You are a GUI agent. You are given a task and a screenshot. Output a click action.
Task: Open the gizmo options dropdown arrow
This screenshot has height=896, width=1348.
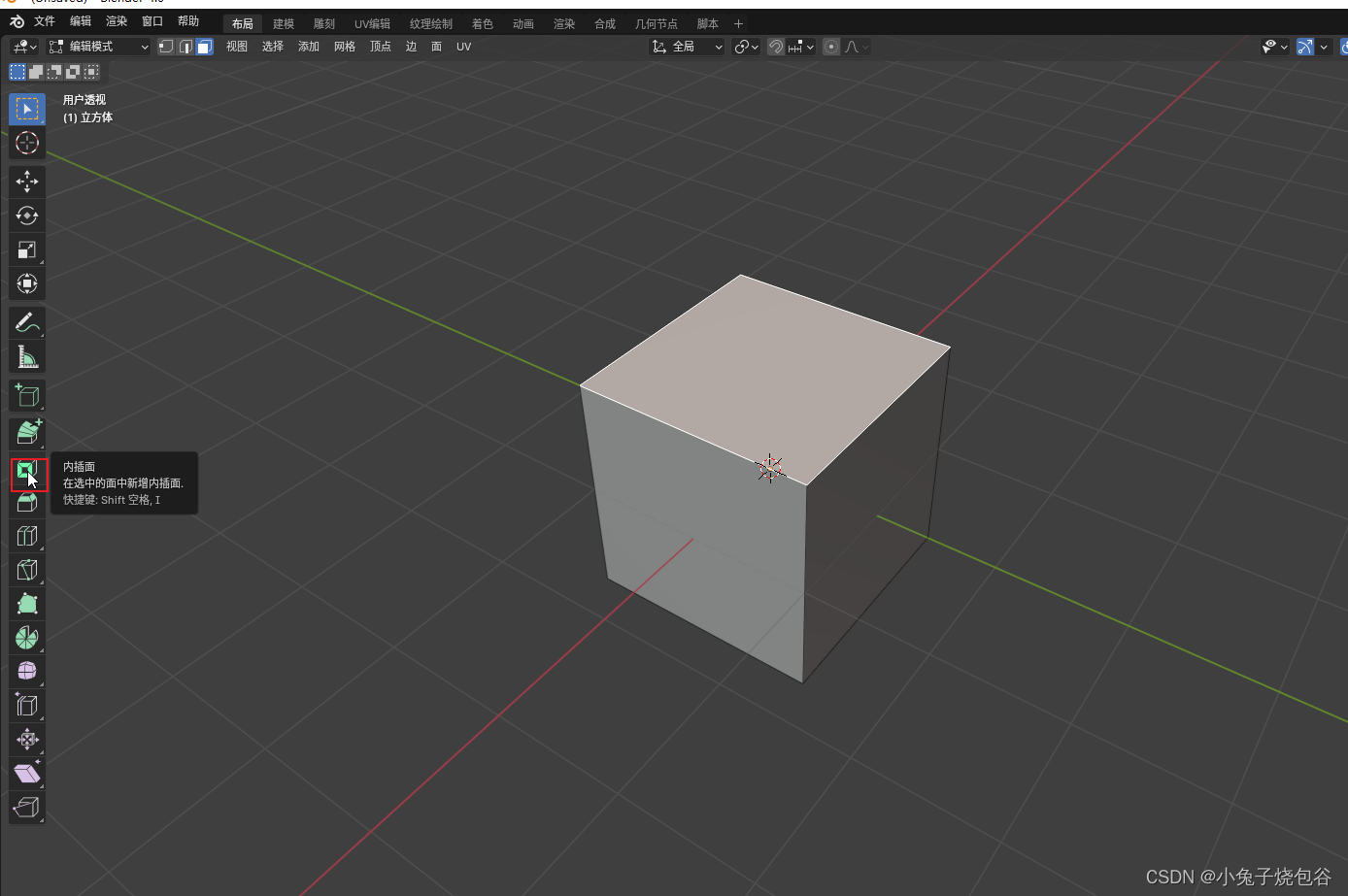[1324, 47]
